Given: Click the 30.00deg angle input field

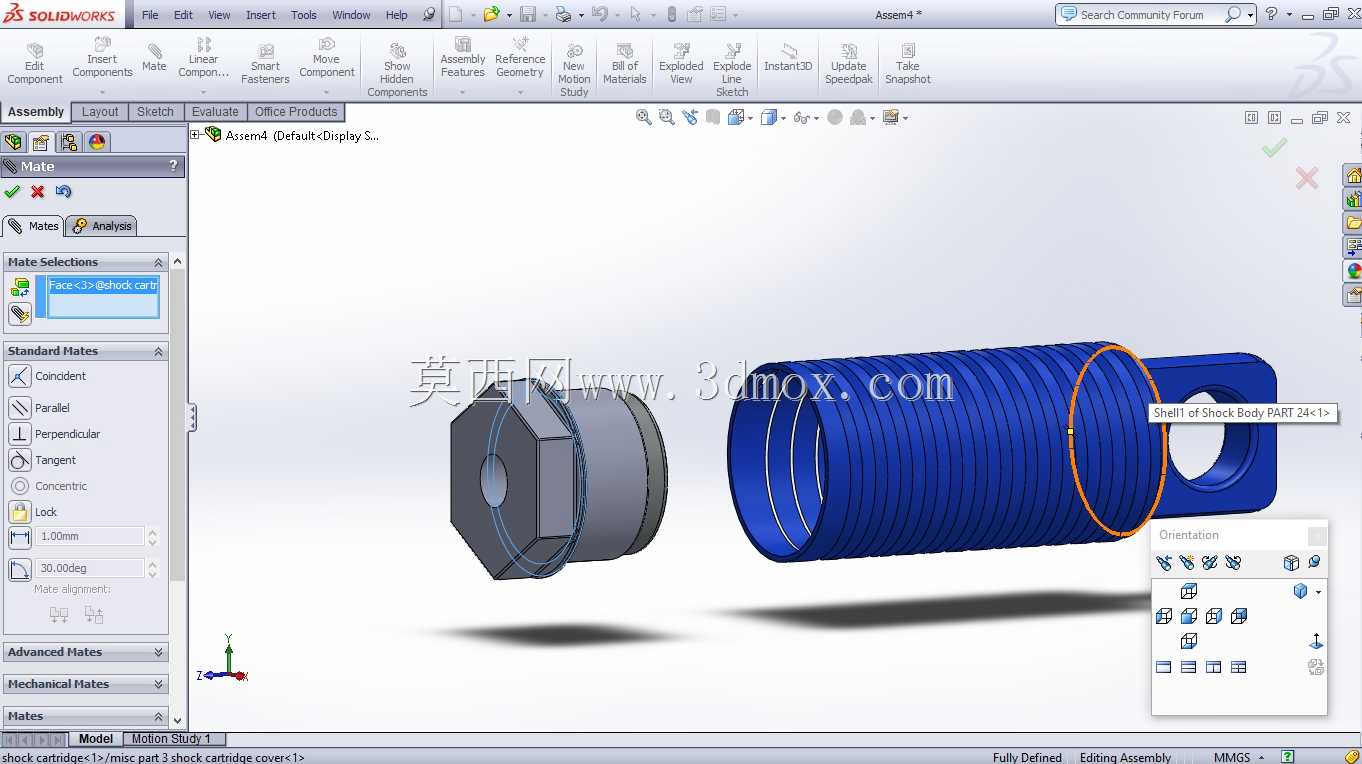Looking at the screenshot, I should point(90,569).
